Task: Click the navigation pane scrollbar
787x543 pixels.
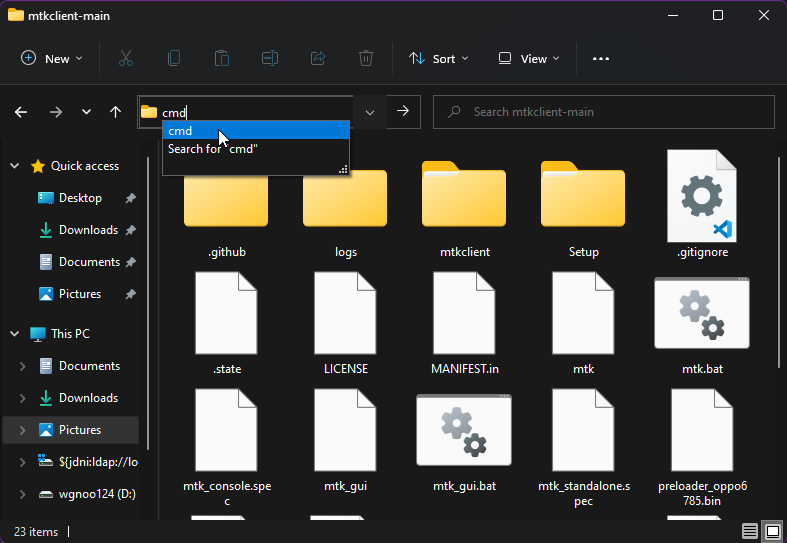Action: click(x=148, y=304)
